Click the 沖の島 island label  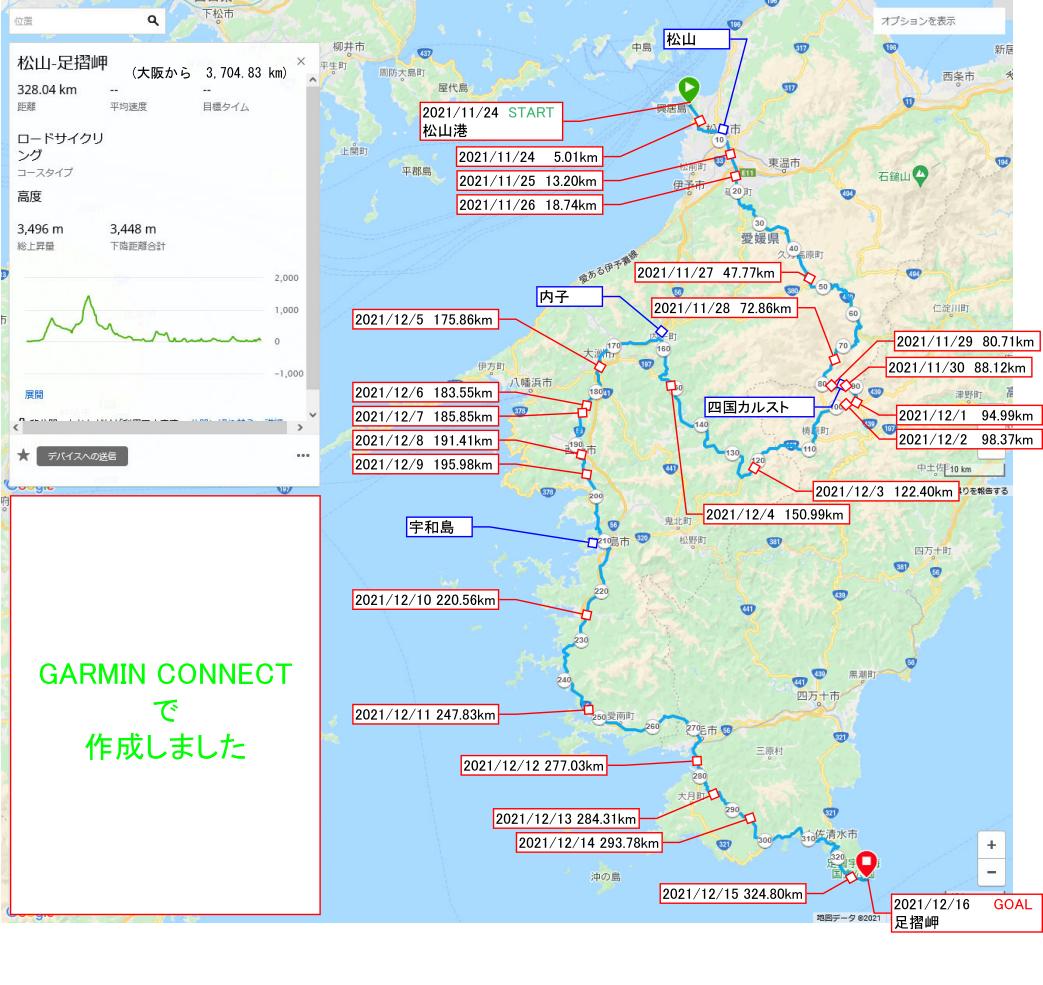605,877
